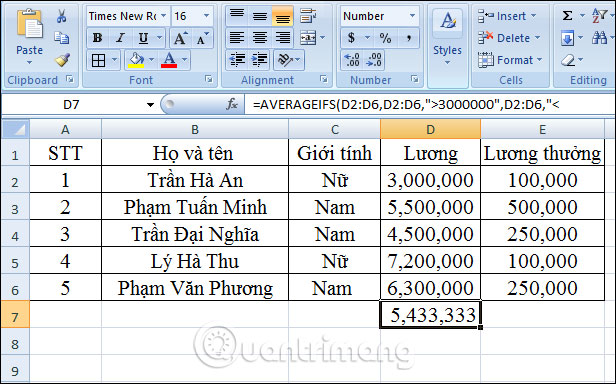This screenshot has height=384, width=616.
Task: Align text right
Action: [282, 38]
